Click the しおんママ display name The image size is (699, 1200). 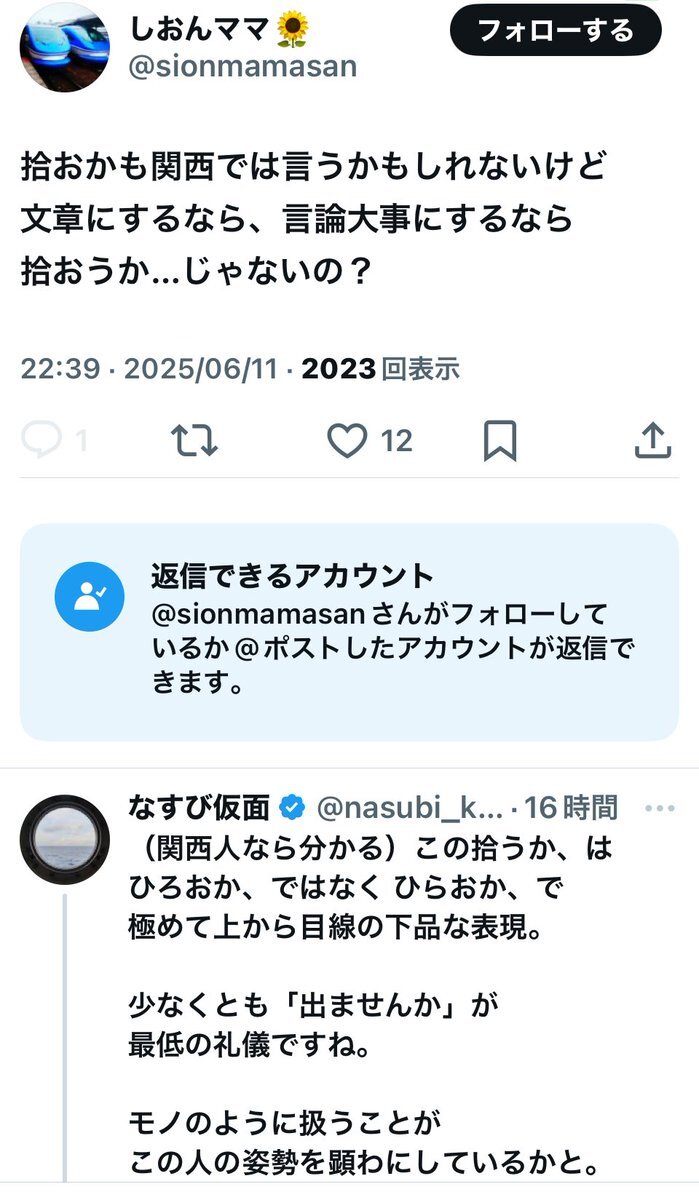pyautogui.click(x=200, y=30)
